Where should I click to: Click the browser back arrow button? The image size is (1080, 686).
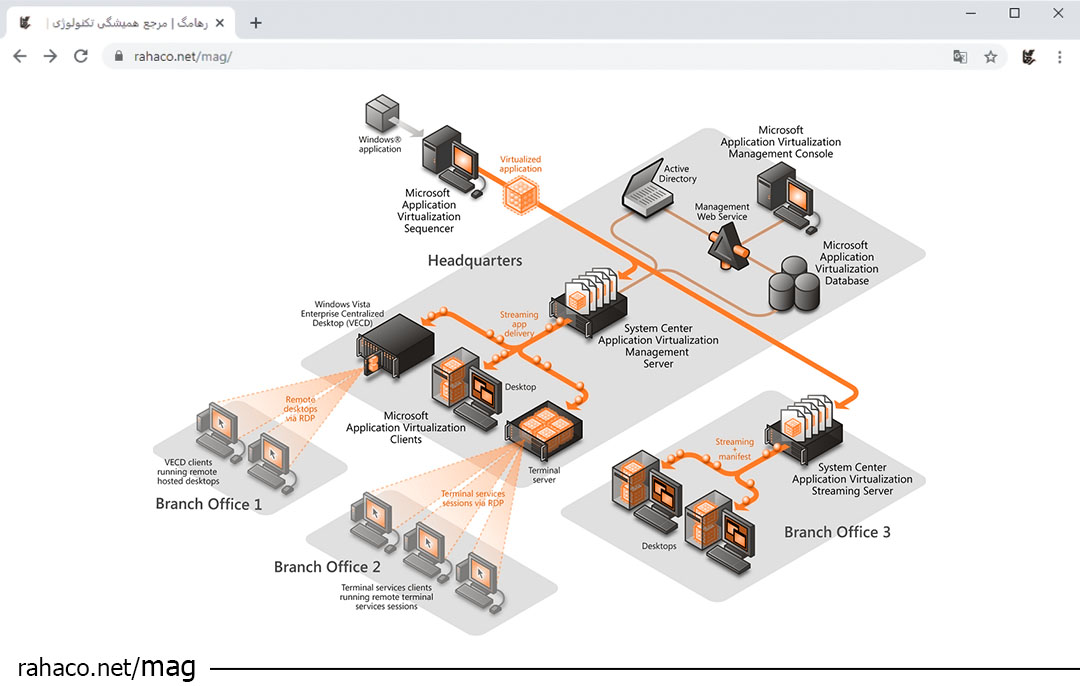20,57
